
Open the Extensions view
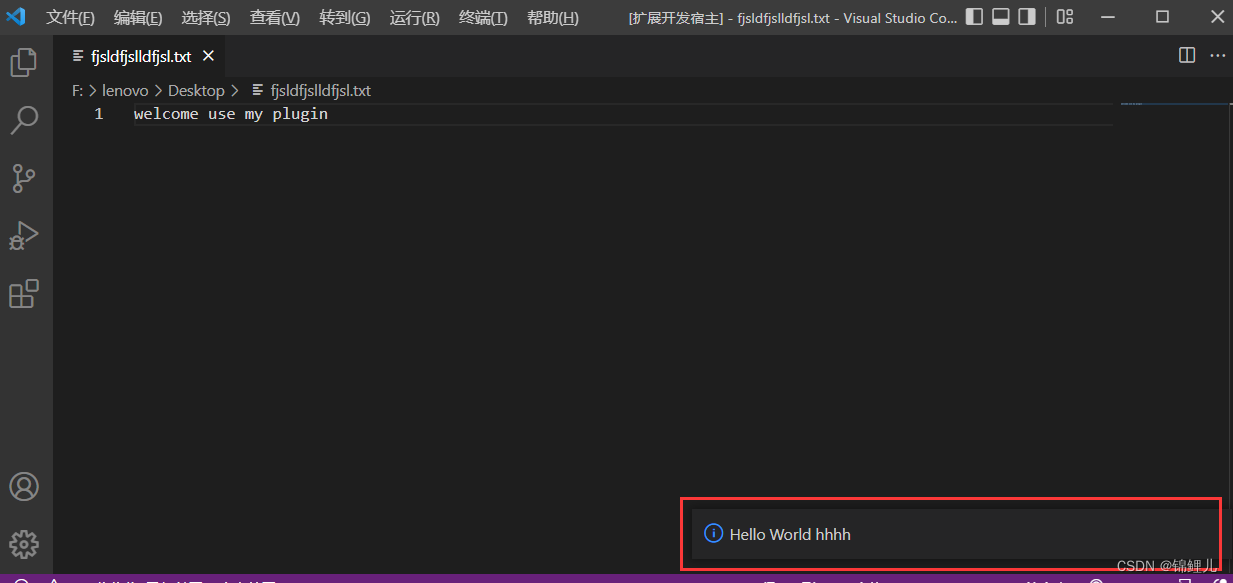[23, 294]
